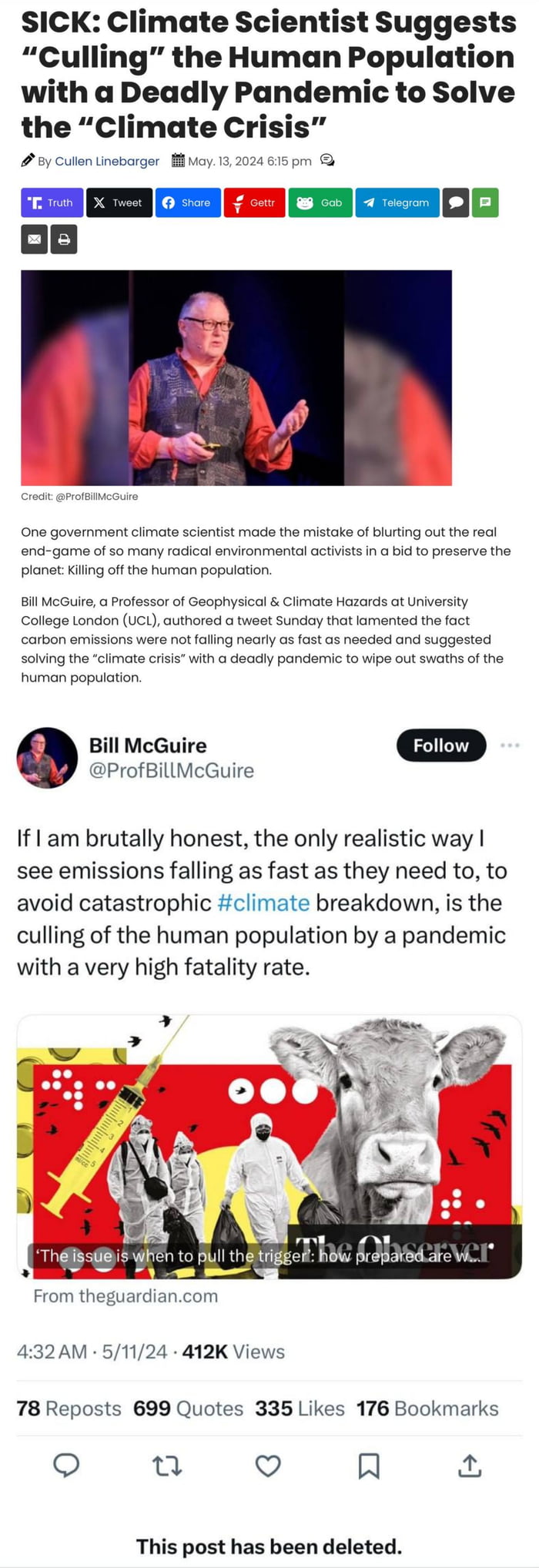Click the #climate hashtag in the tweet
Screen dimensions: 539x1568
[263, 903]
